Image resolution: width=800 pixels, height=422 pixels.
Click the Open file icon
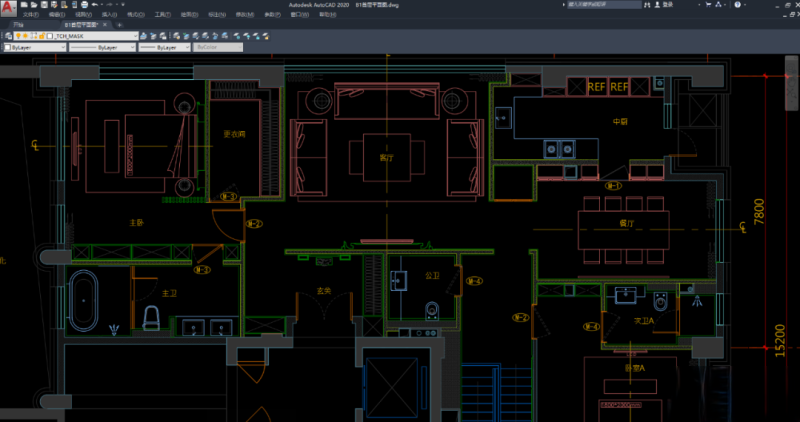35,4
